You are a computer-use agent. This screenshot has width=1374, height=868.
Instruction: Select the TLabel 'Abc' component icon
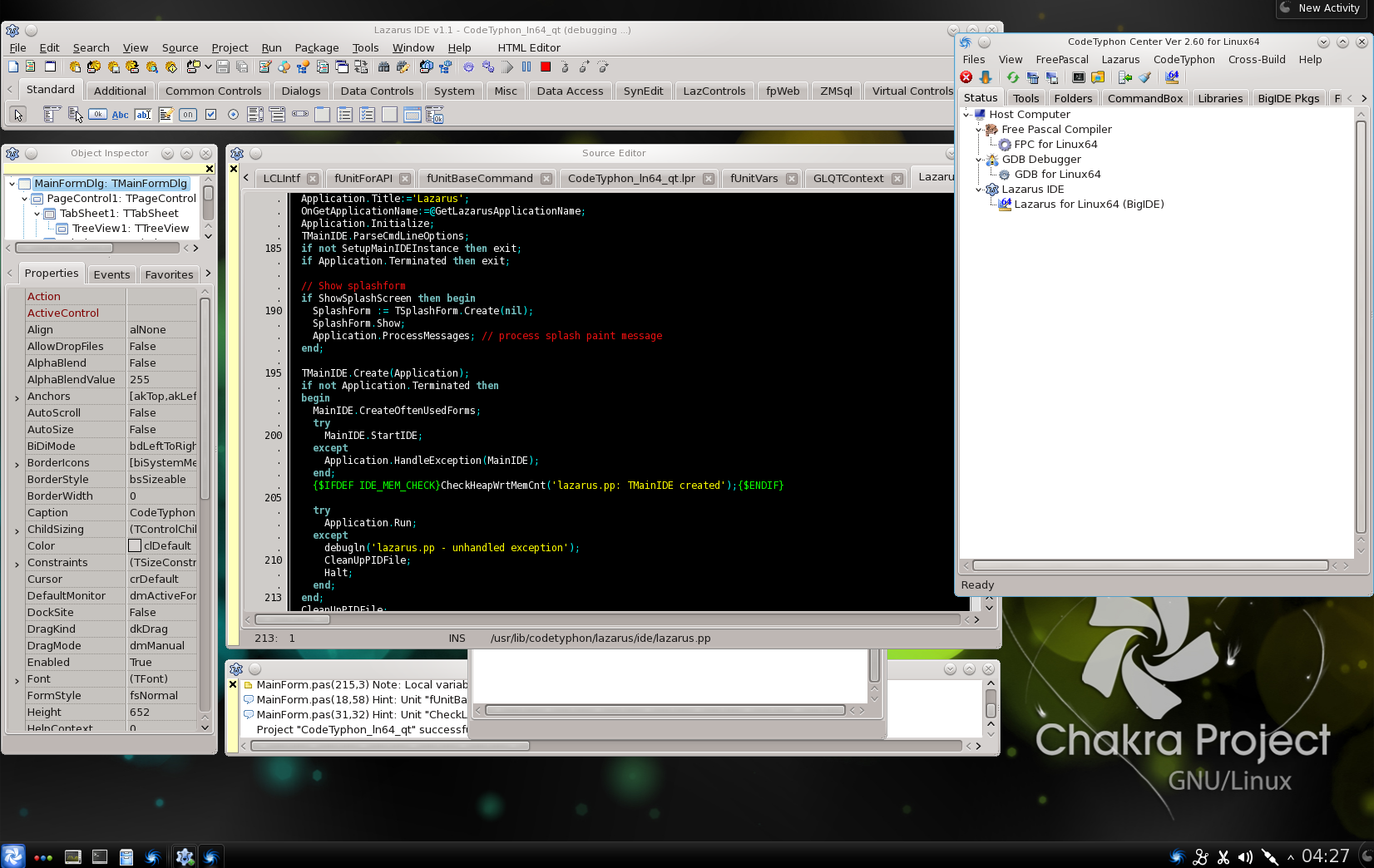[120, 115]
